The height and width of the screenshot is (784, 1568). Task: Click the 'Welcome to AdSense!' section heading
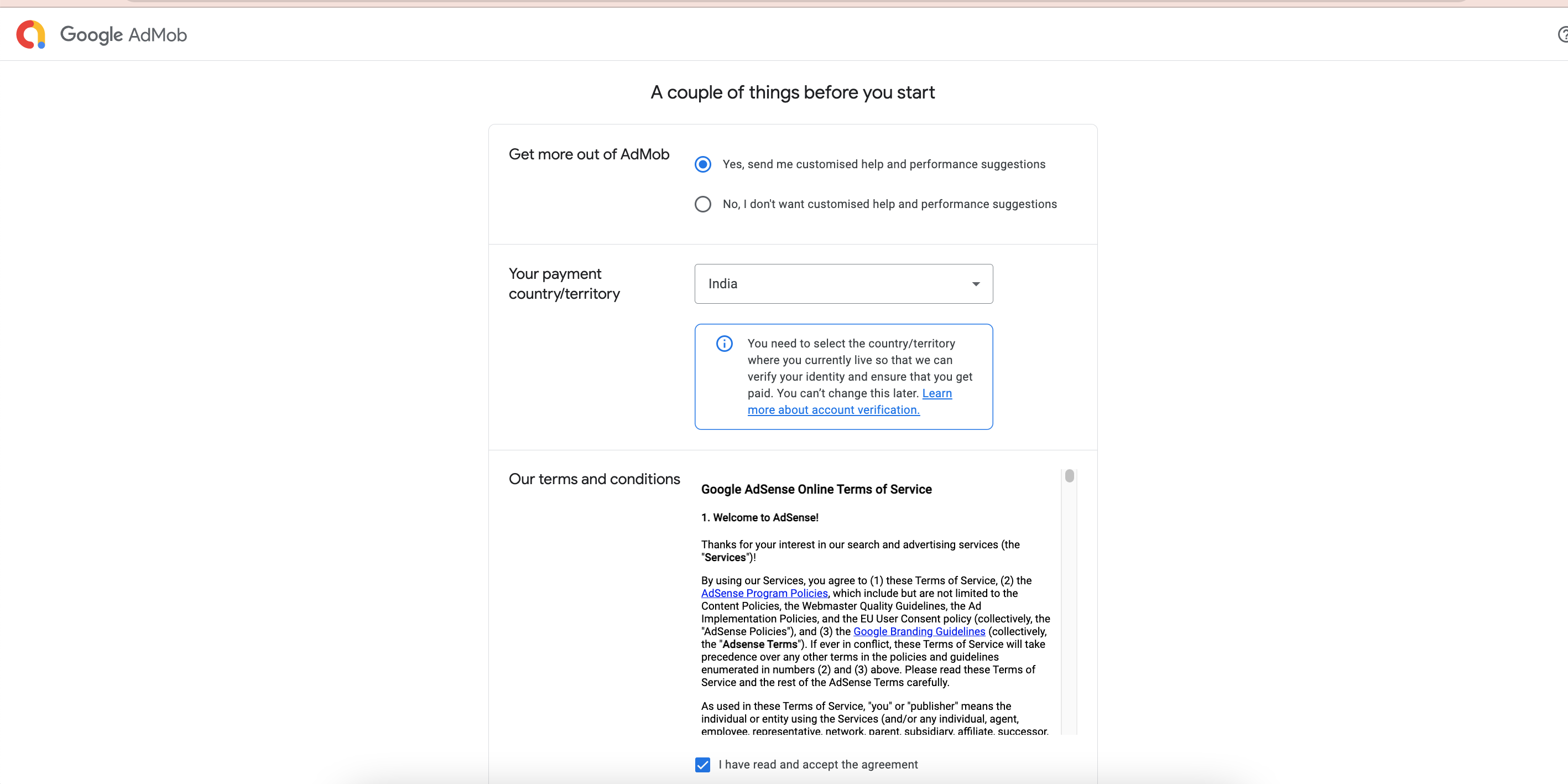(759, 517)
